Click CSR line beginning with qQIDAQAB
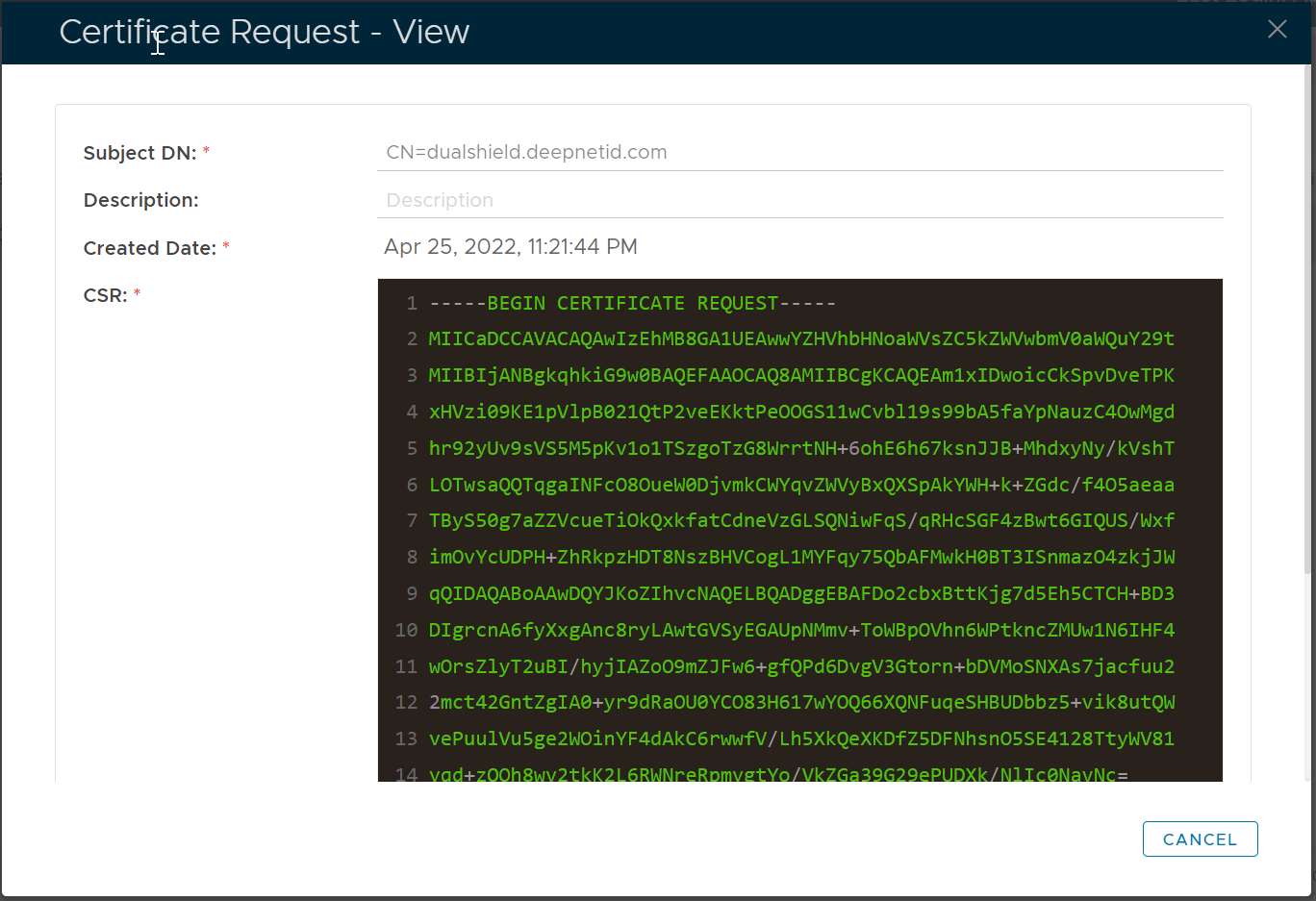 pyautogui.click(x=800, y=594)
